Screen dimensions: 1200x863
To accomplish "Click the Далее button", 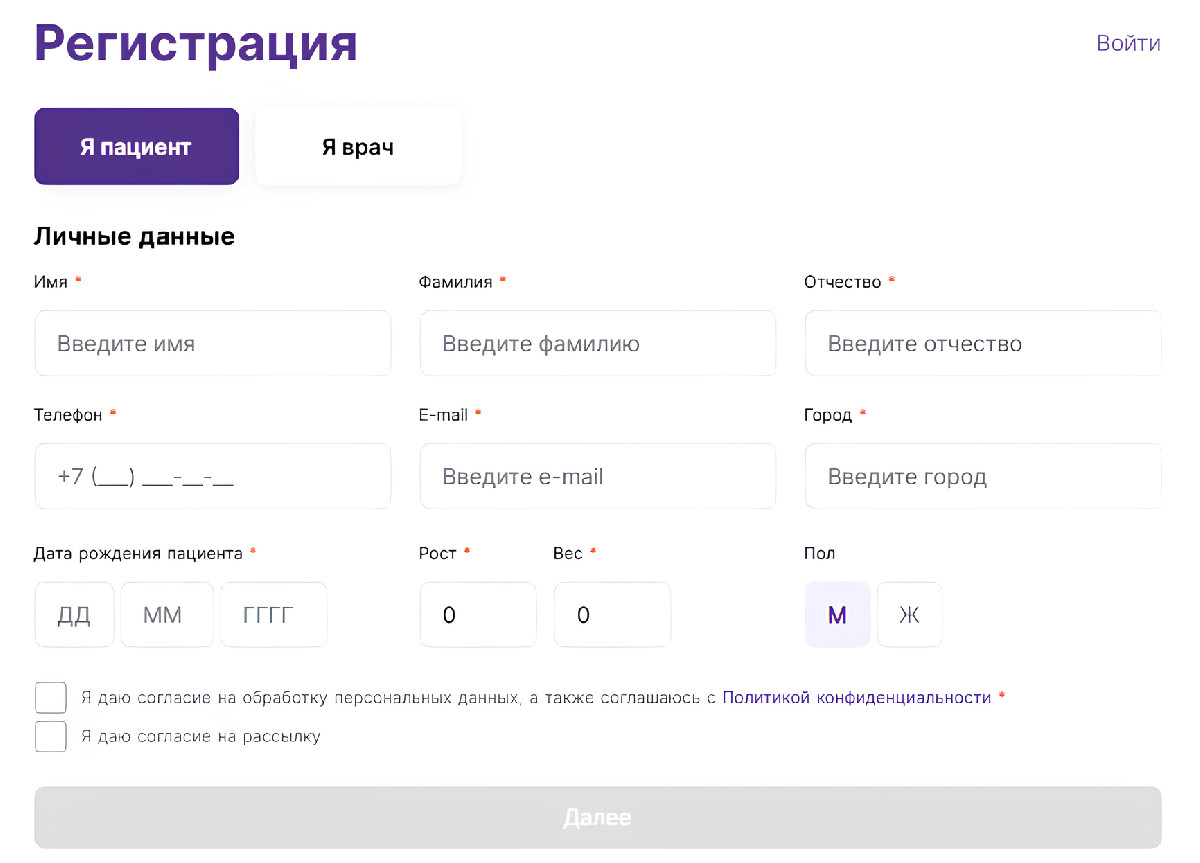I will (x=598, y=816).
